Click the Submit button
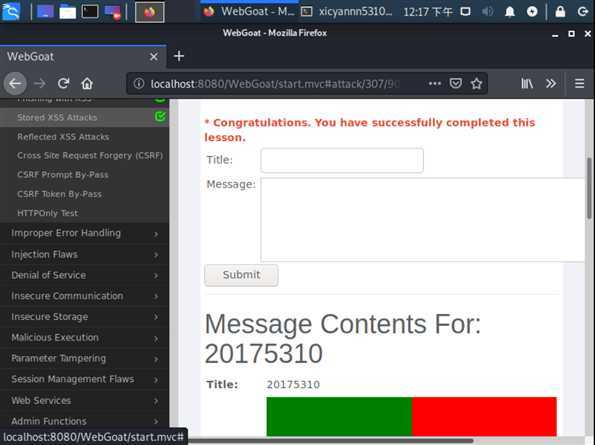Screen dimensions: 595x445 (x=241, y=275)
